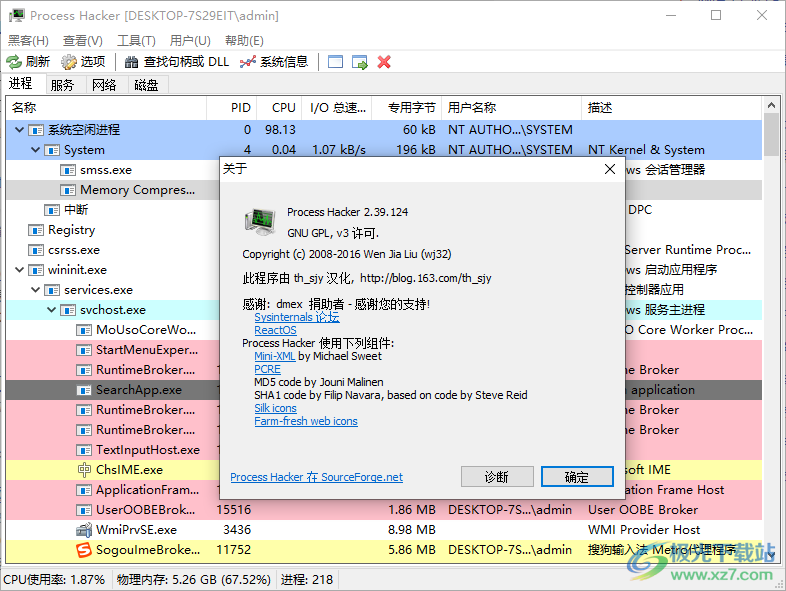
Task: Click the Process Hacker logo in About dialog
Action: [260, 221]
